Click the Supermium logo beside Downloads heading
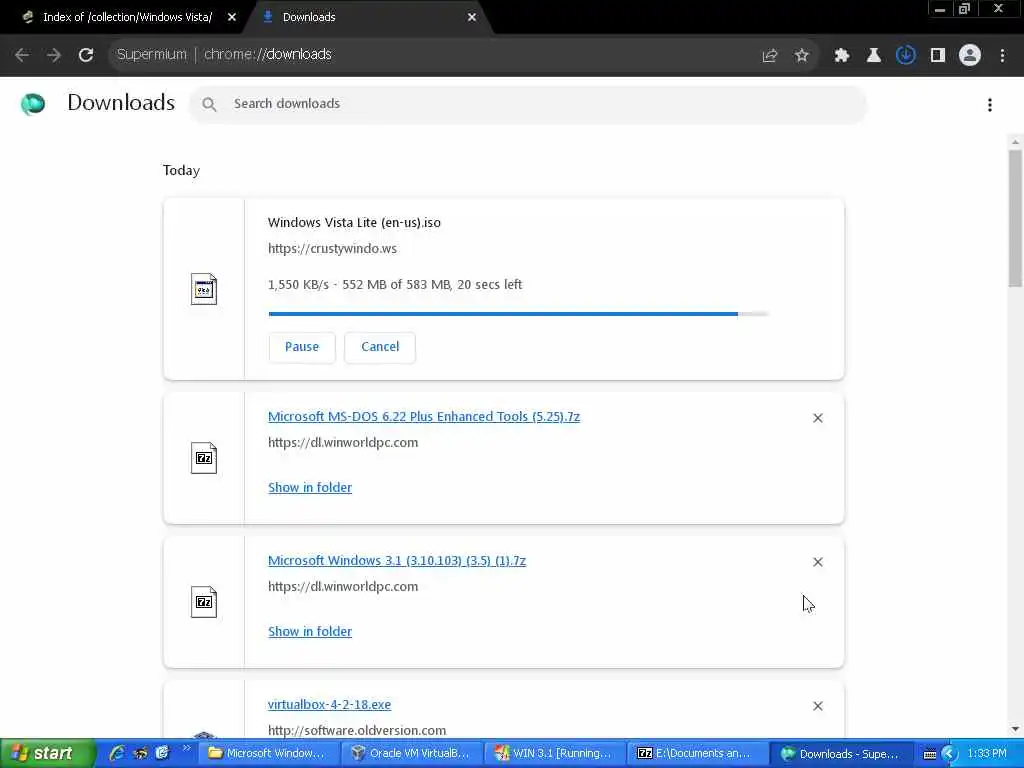 point(33,104)
